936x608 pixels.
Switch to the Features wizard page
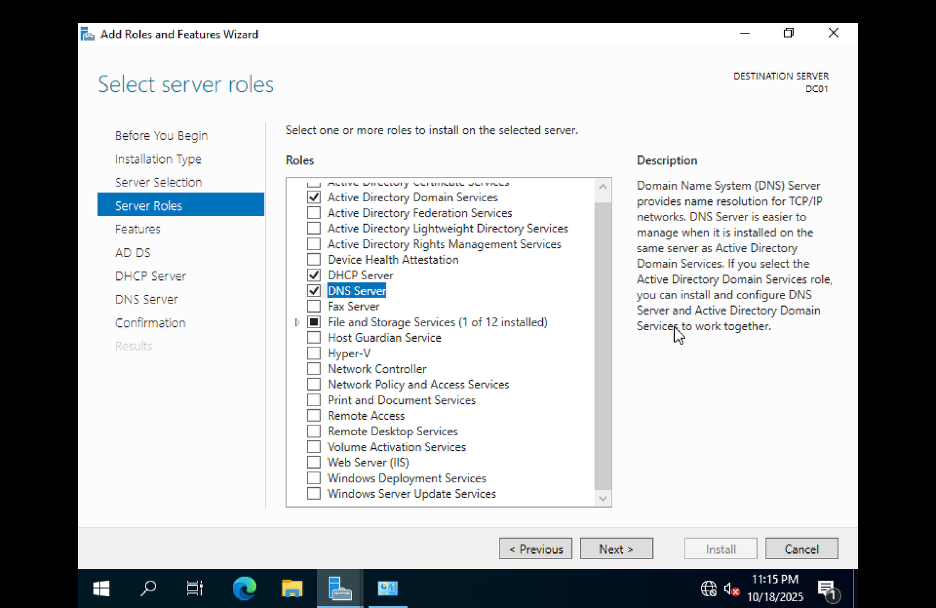click(137, 228)
